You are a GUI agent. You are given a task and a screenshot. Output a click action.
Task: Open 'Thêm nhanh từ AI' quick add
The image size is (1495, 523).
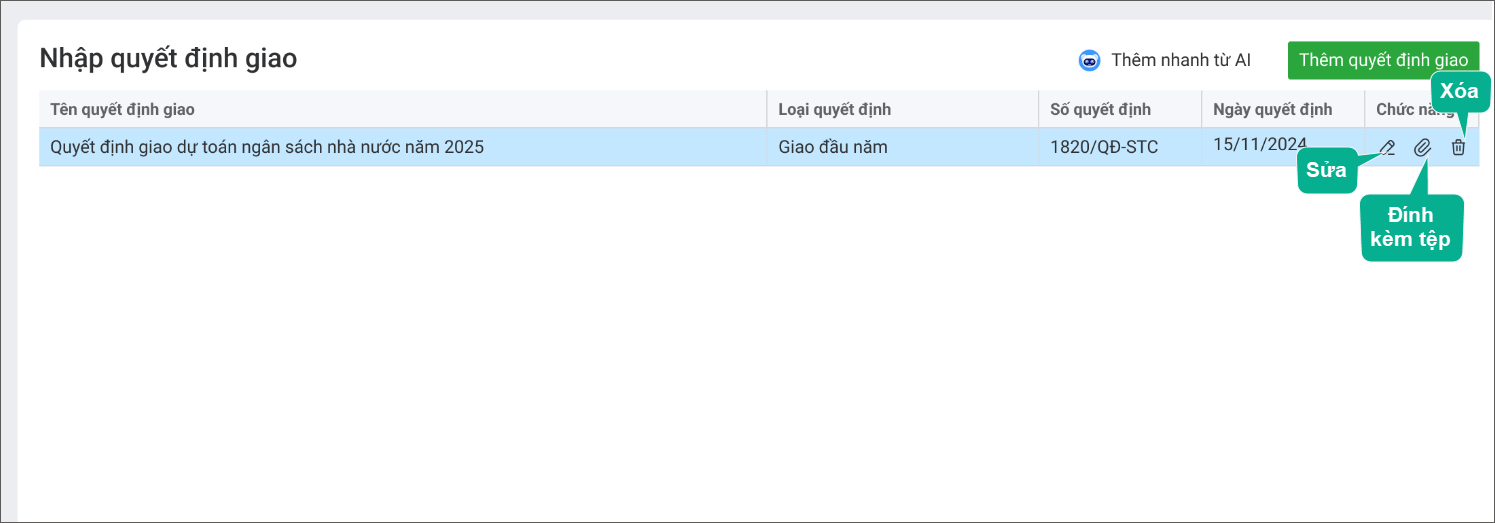tap(1180, 60)
